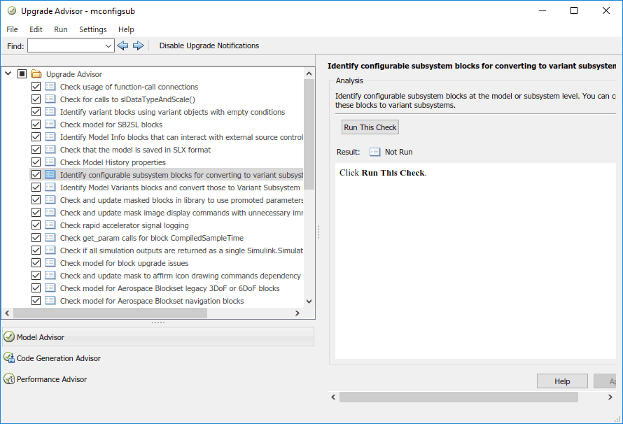Click the Performance Advisor icon
This screenshot has height=424, width=623.
pos(9,379)
